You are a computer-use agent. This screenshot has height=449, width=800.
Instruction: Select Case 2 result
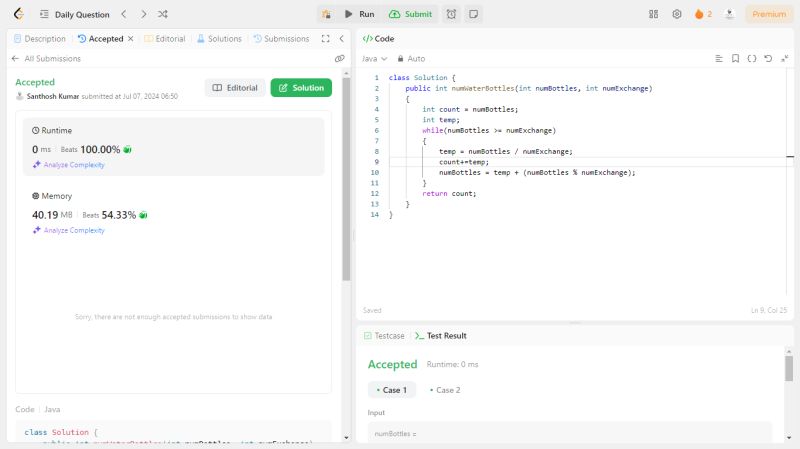(445, 390)
